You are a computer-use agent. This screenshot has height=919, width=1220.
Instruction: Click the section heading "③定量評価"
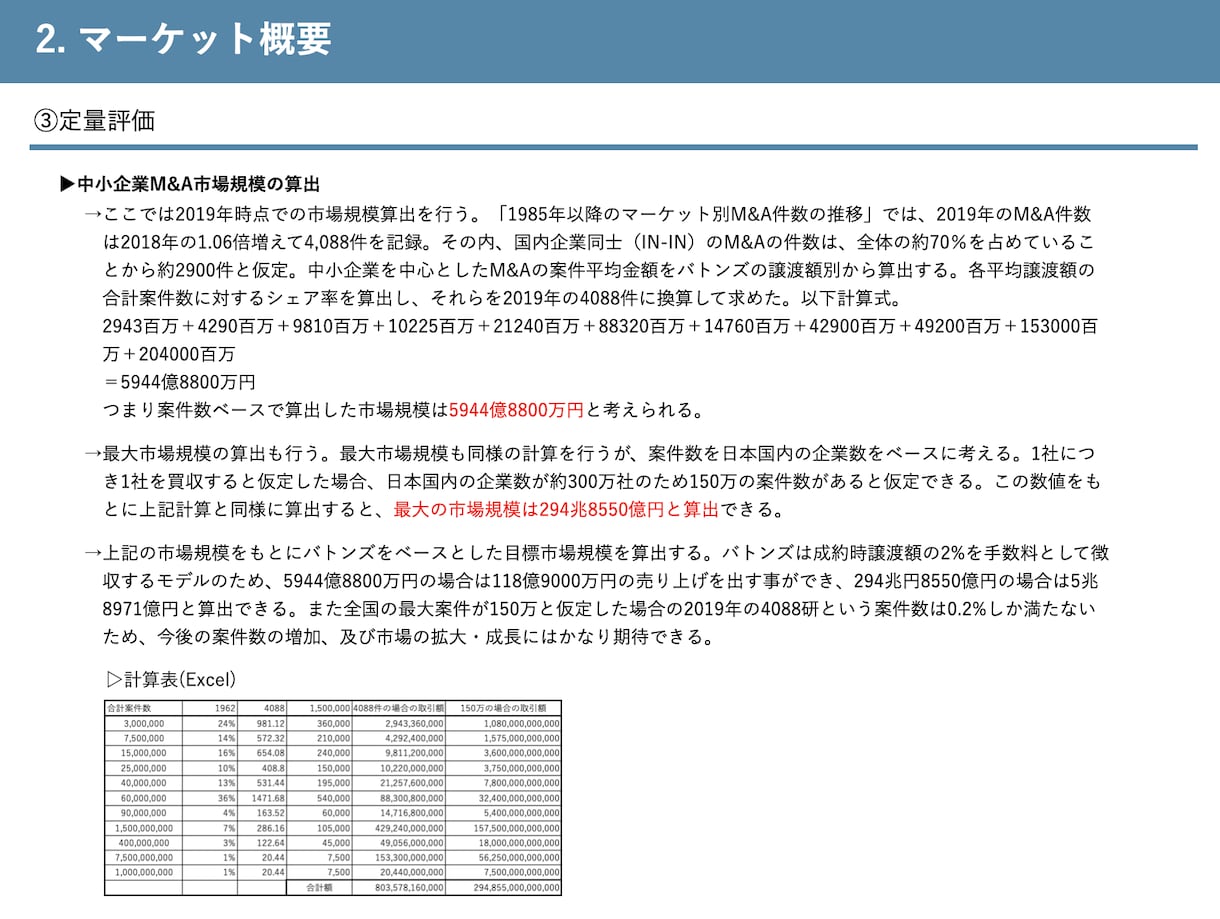94,121
